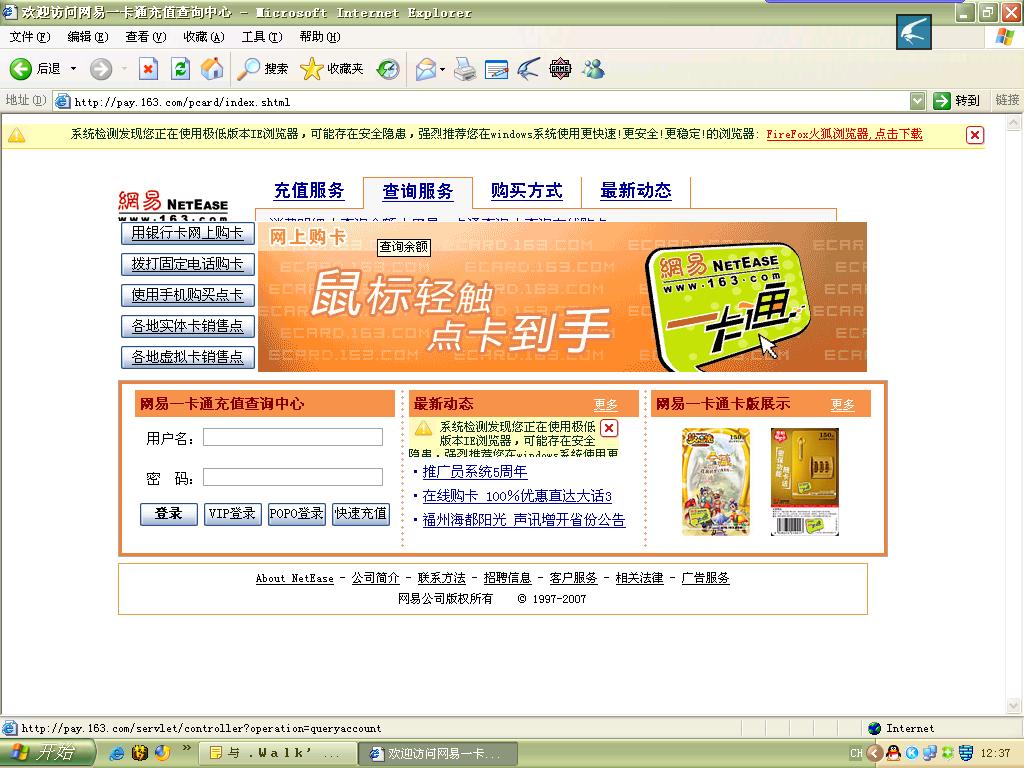Open the 在线购卡 100%优惠直达大话3 link
1024x768 pixels.
click(x=517, y=496)
